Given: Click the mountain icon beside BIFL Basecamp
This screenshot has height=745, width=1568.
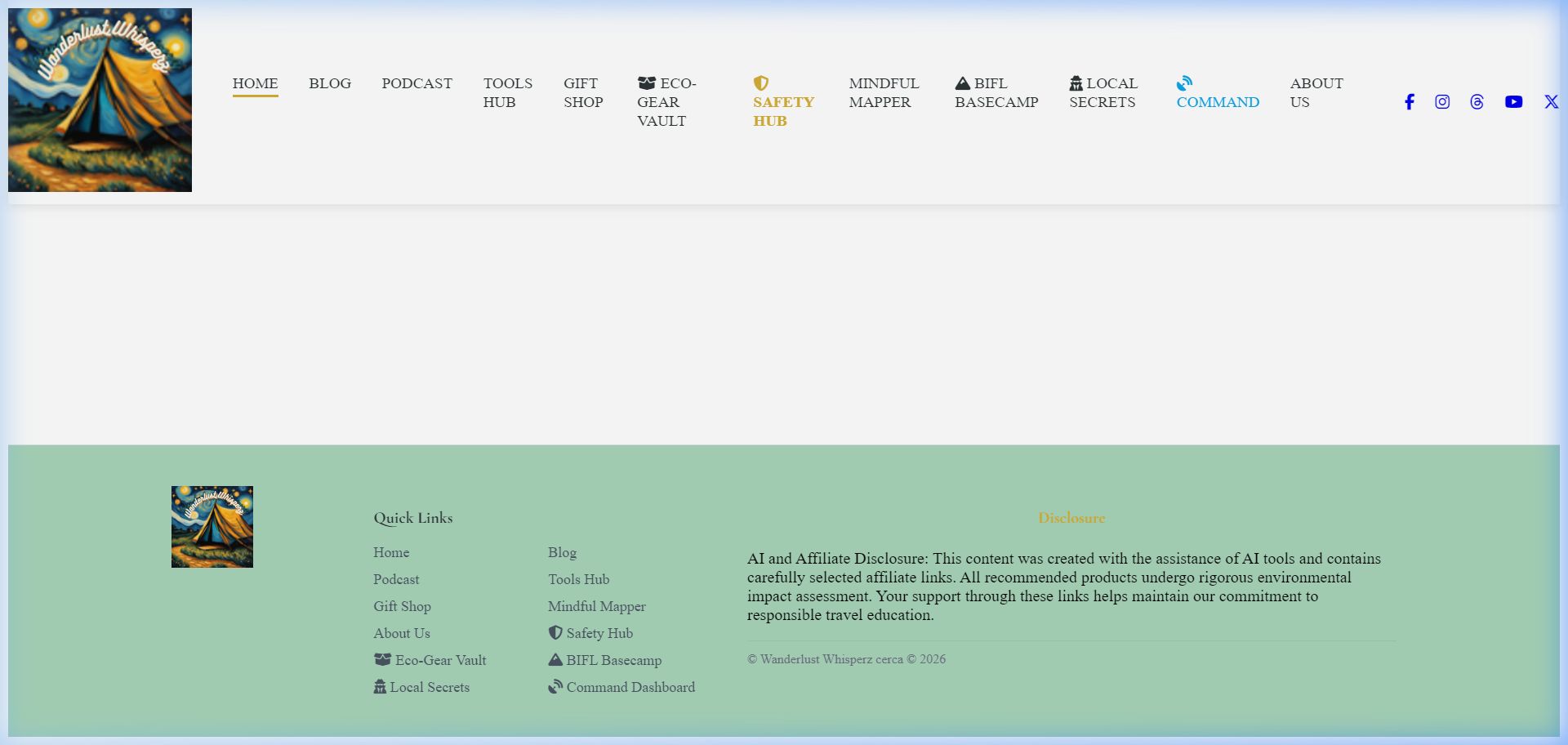Looking at the screenshot, I should (962, 83).
